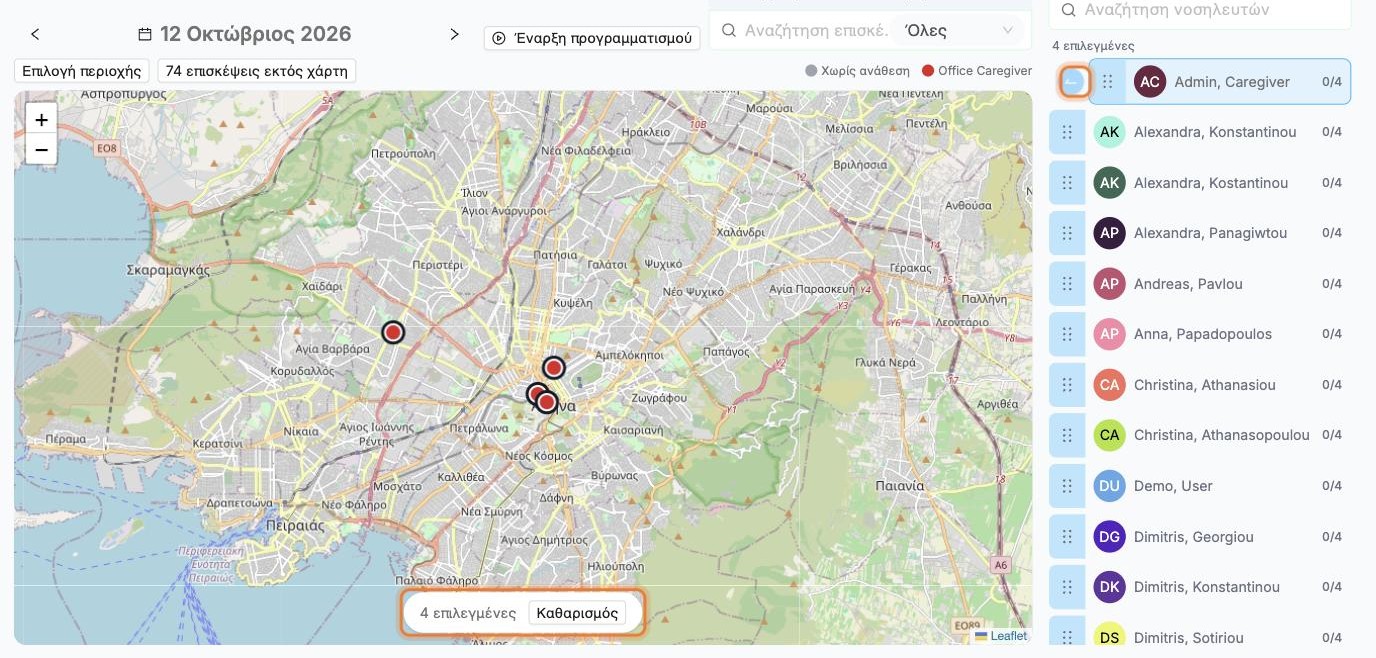Zoom out on the map with the minus button
This screenshot has width=1376, height=658.
41,149
